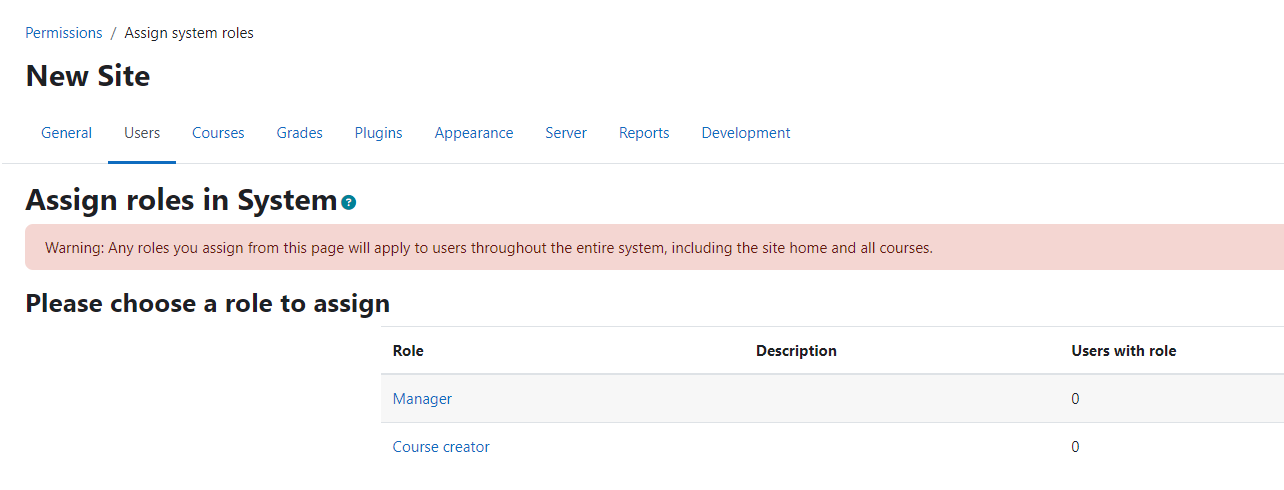Open the Plugins tab

(x=378, y=133)
